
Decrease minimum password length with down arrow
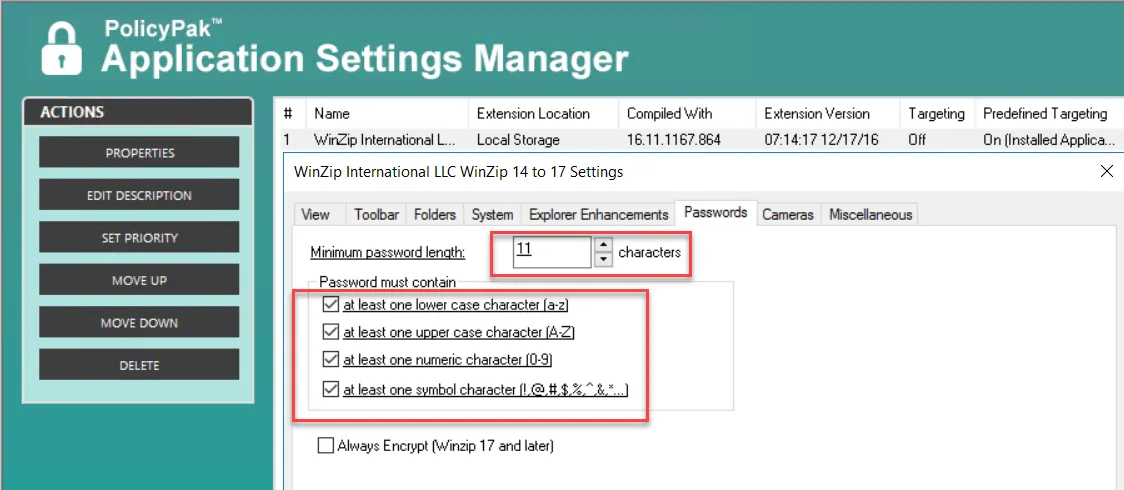tap(604, 259)
